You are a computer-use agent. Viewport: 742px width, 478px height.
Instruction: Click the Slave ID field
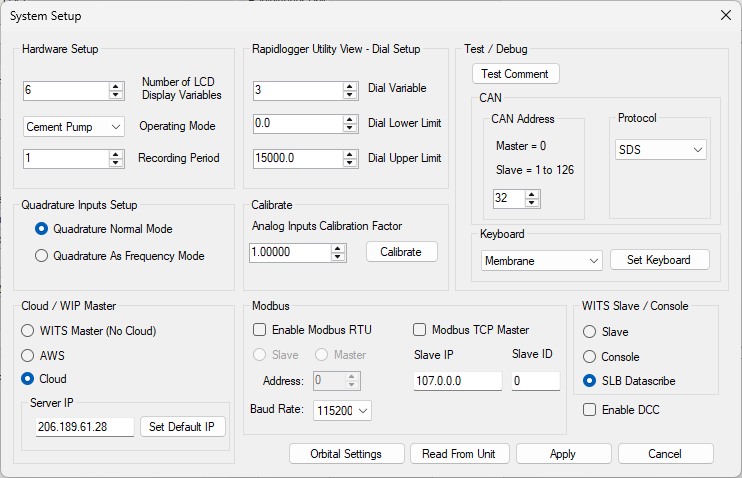536,381
